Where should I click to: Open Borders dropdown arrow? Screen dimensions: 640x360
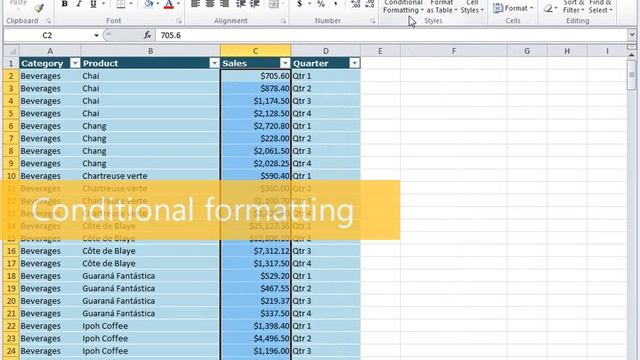coord(131,4)
